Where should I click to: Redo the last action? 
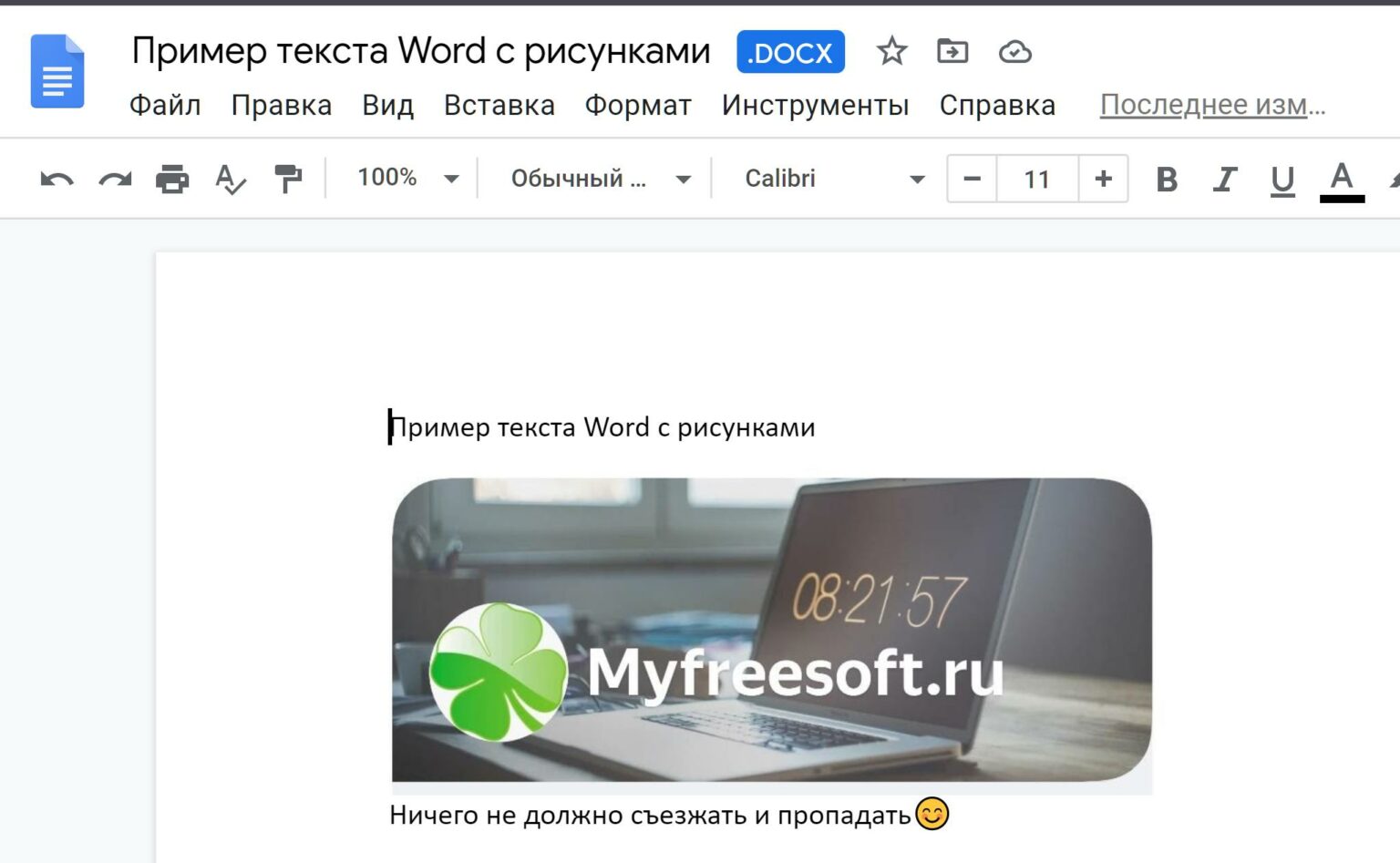[x=115, y=179]
